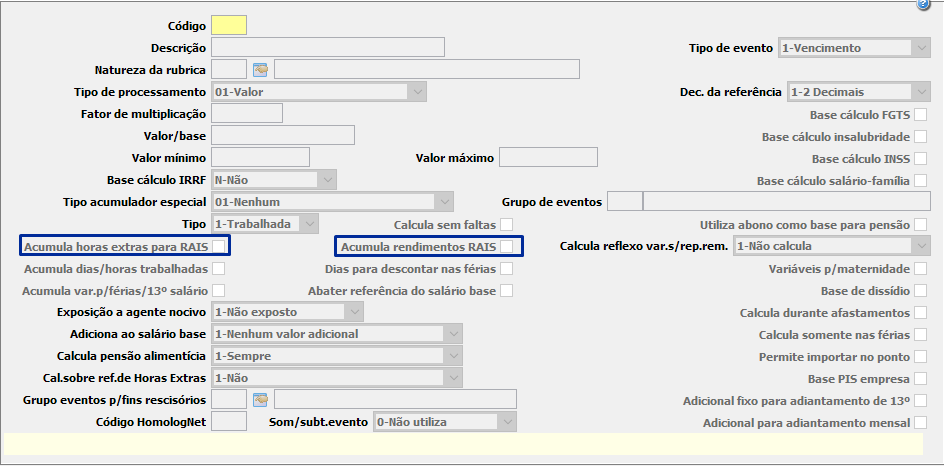Viewport: 944px width, 466px height.
Task: Check the Base cálculo INSS box
Action: click(921, 159)
